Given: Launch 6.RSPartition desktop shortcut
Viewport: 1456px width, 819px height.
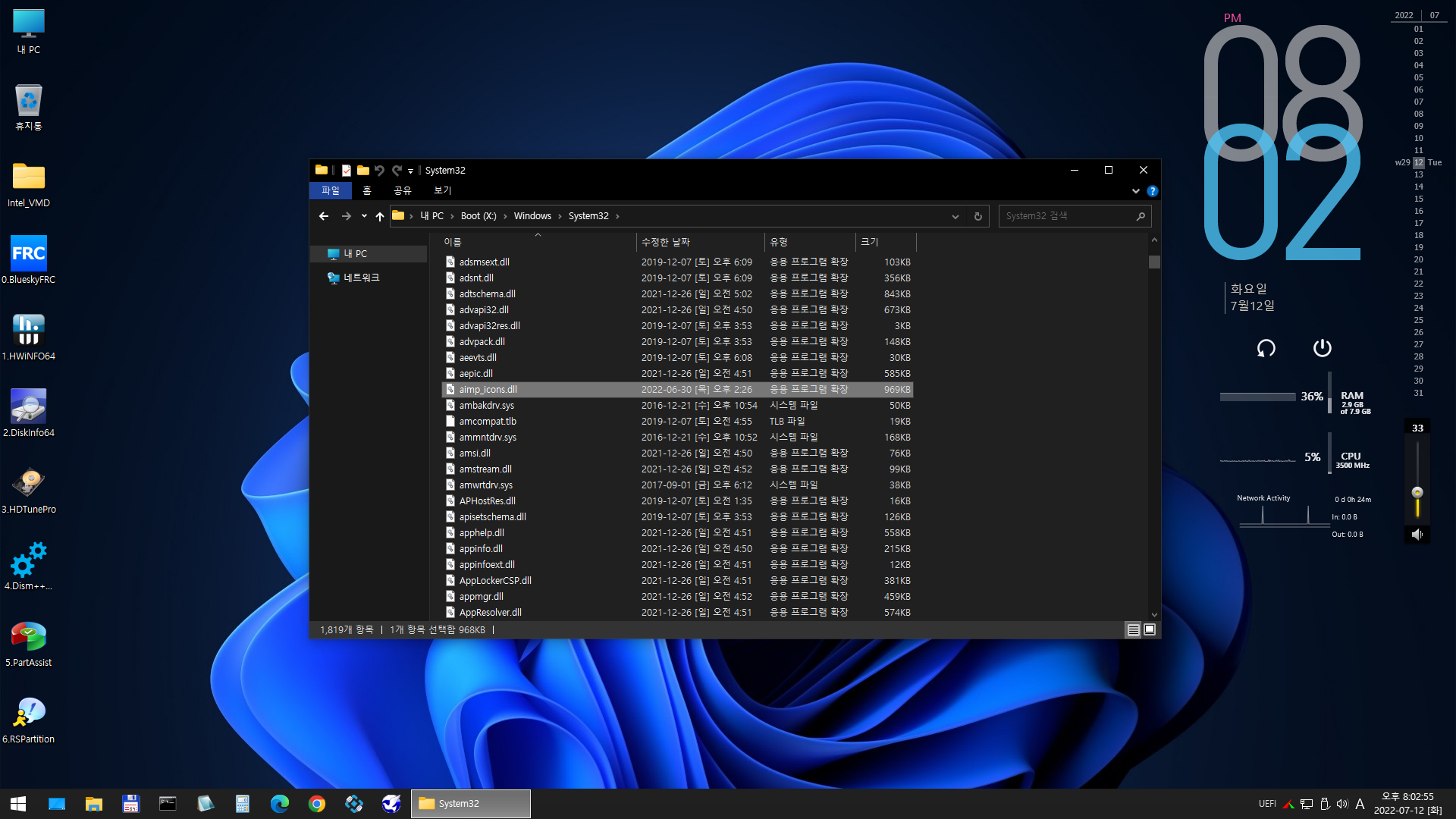Looking at the screenshot, I should click(29, 720).
